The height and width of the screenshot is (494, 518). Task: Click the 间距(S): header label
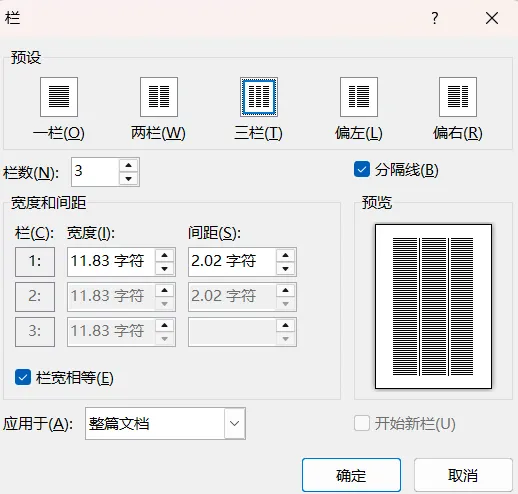214,233
